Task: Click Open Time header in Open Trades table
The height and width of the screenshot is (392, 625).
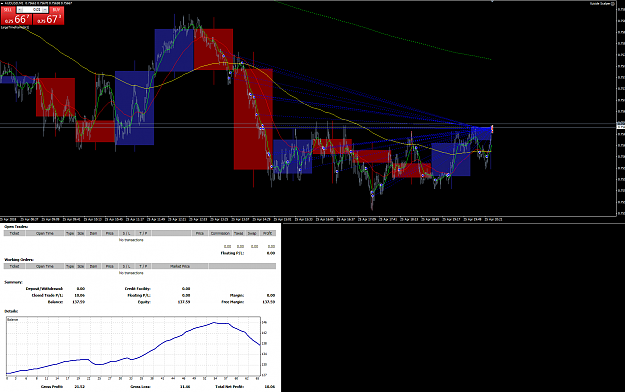Action: tap(45, 233)
